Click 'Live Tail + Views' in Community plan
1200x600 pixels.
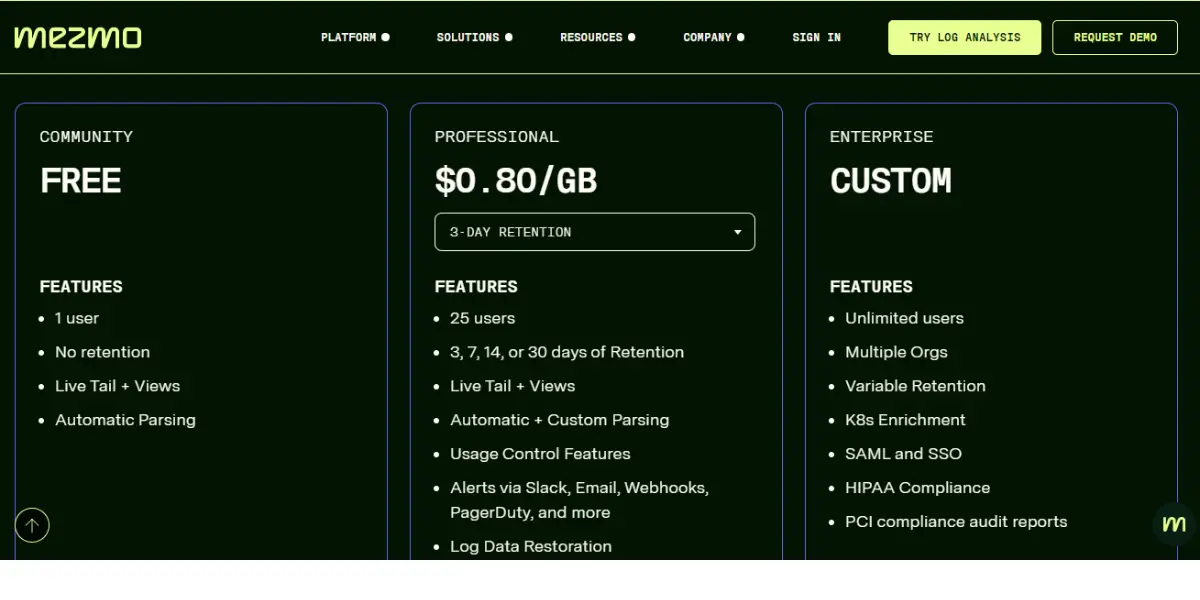click(x=118, y=386)
